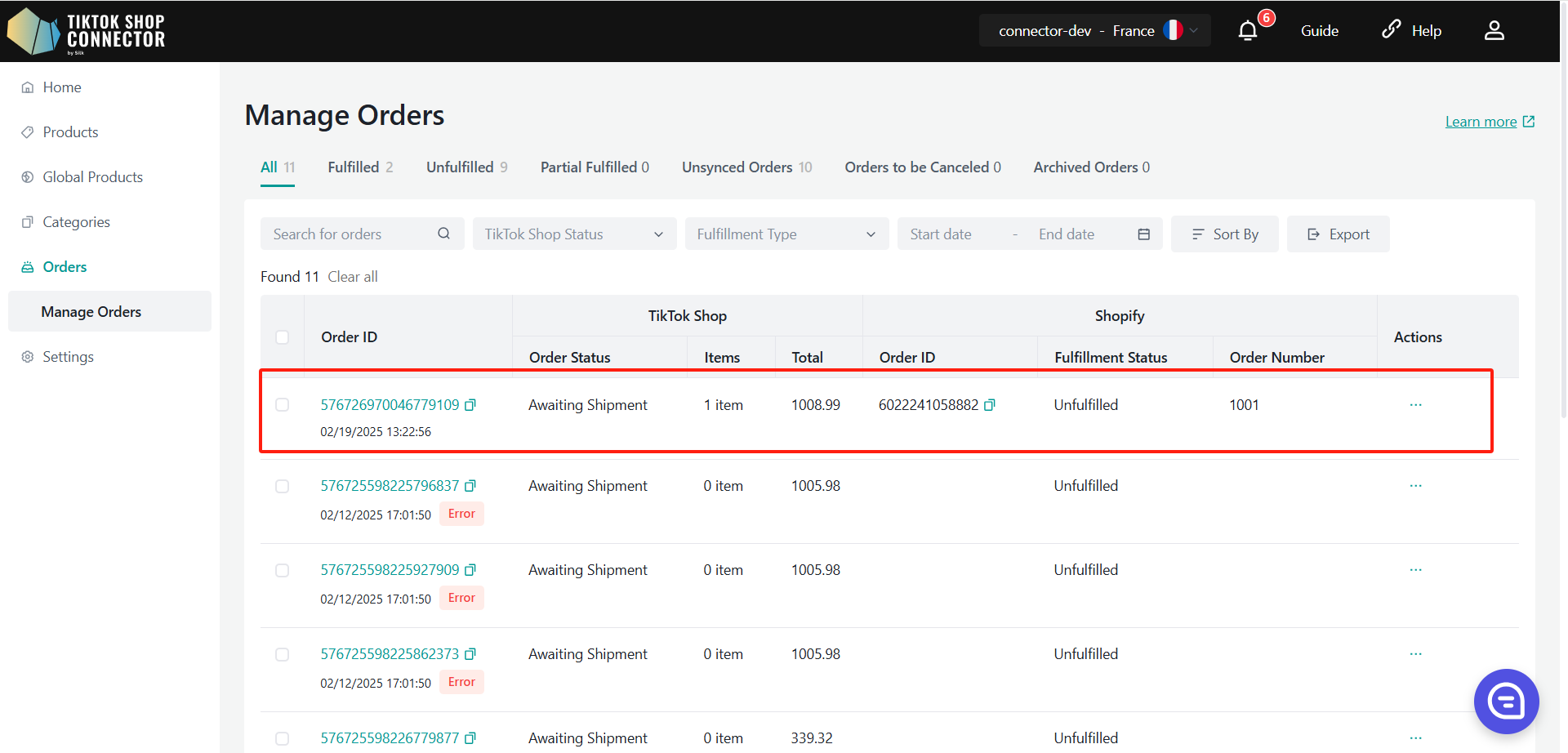This screenshot has width=1568, height=753.
Task: Switch to the Fulfilled tab
Action: coord(360,167)
